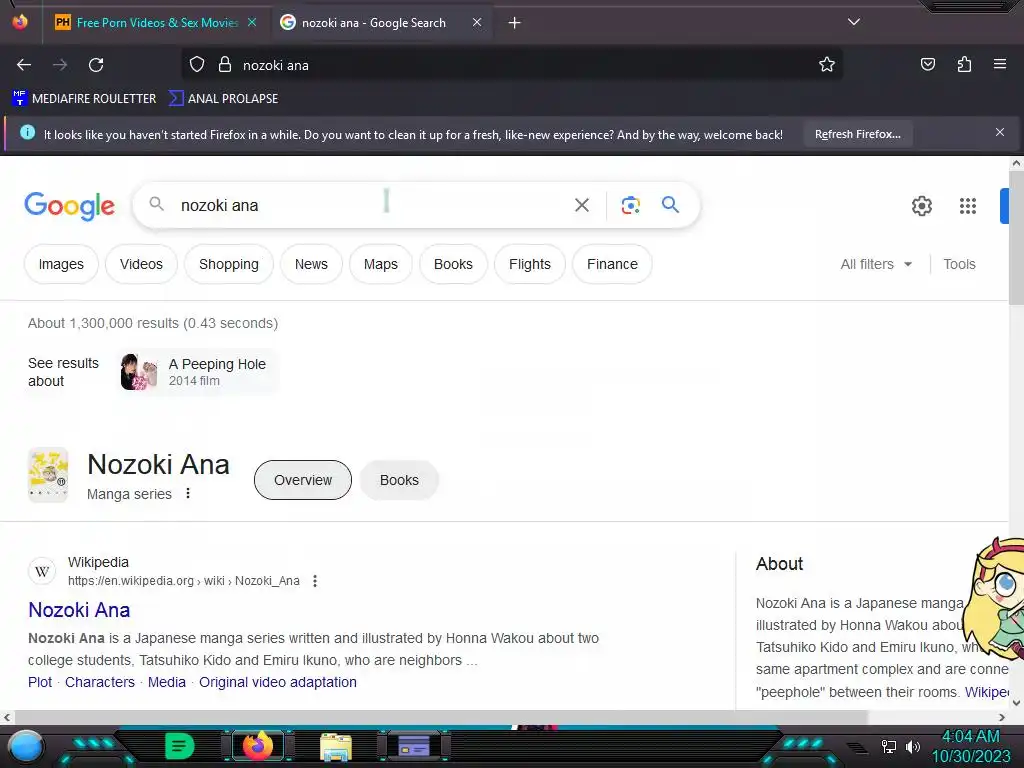Go to Google homepage via logo
The height and width of the screenshot is (768, 1024).
point(69,206)
